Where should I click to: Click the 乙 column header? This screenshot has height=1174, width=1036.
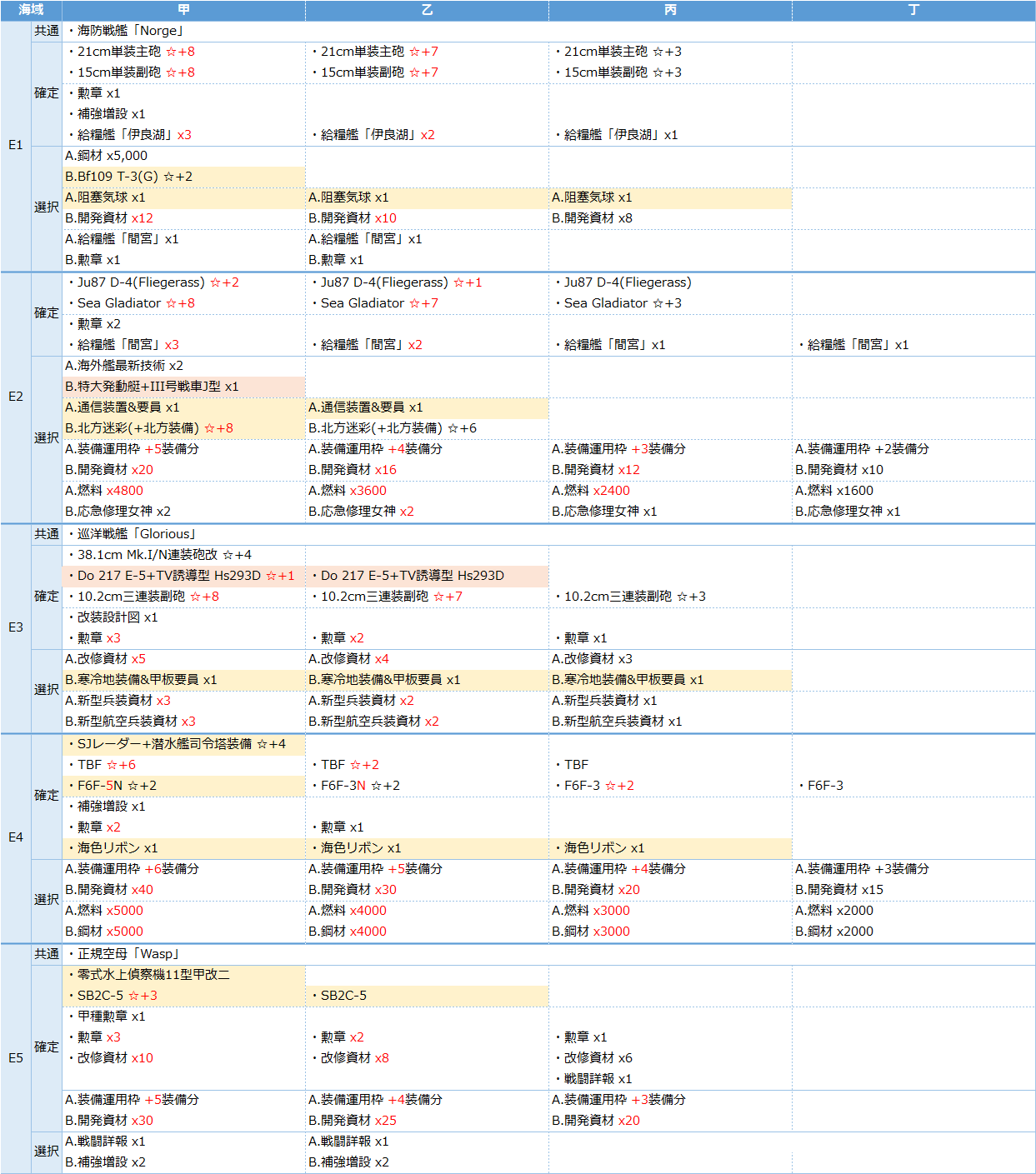click(x=427, y=10)
